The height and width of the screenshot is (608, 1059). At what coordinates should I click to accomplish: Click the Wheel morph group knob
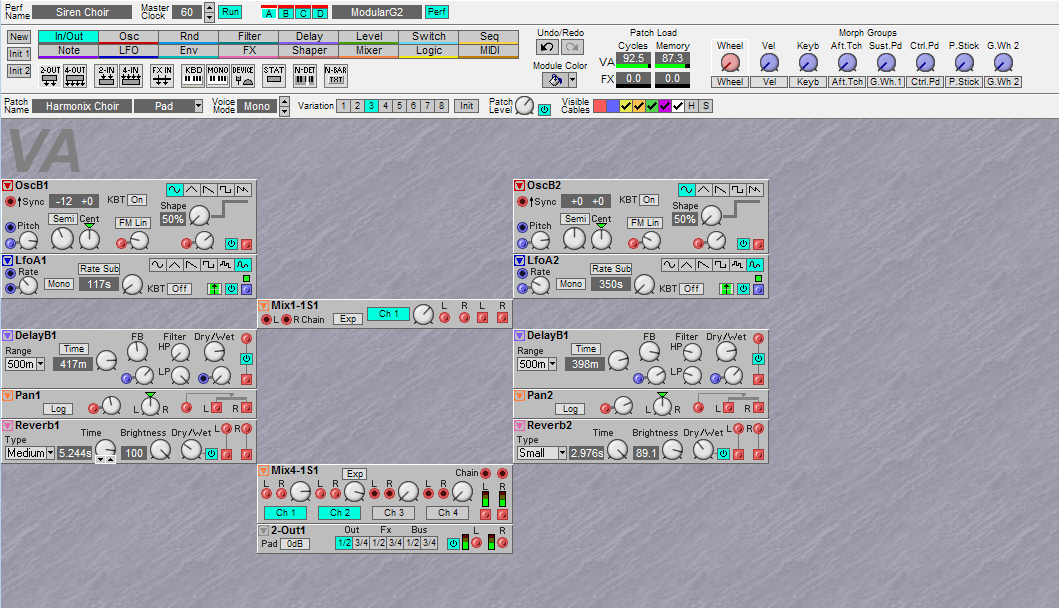[730, 62]
